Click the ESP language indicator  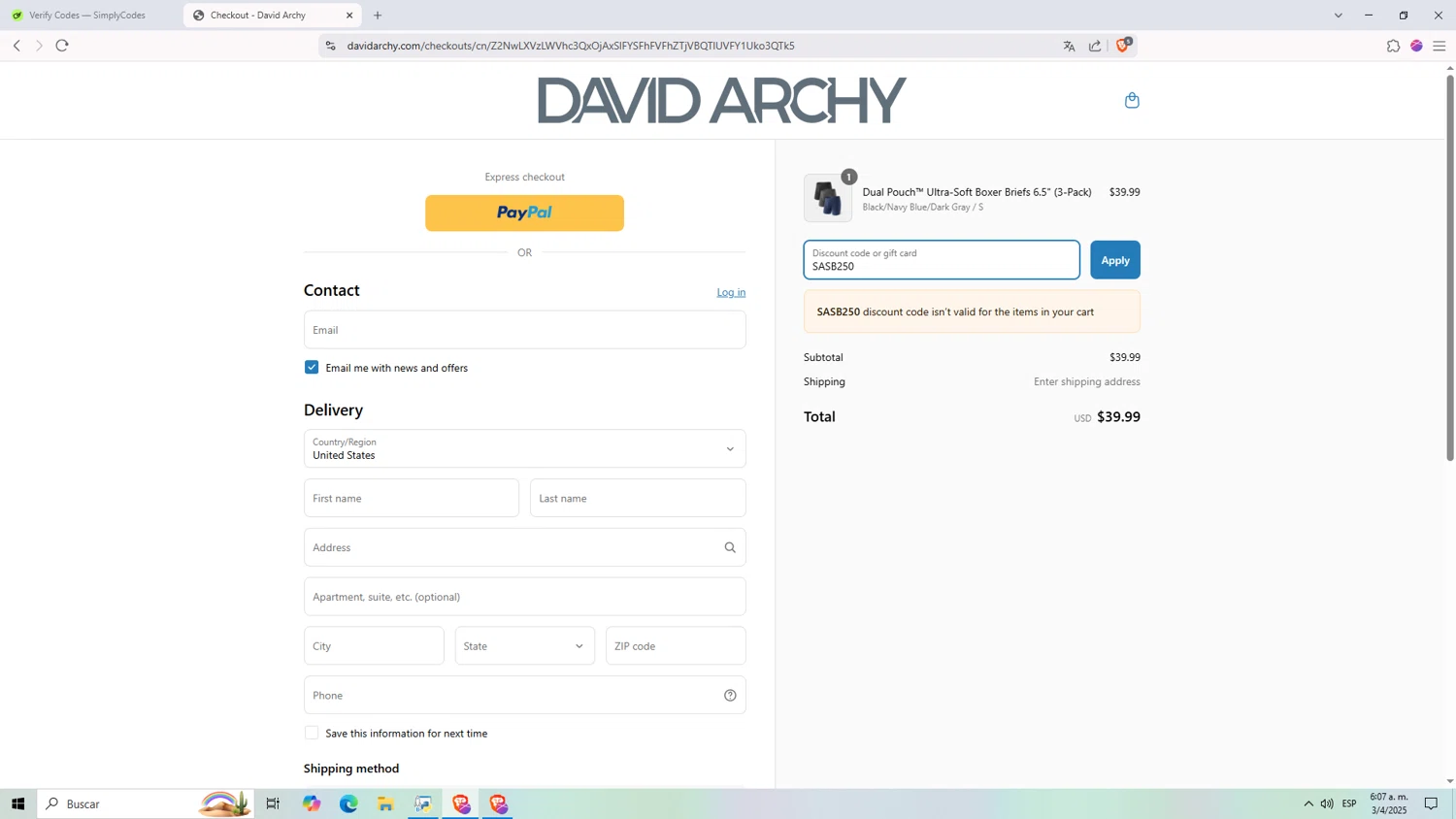1349,803
